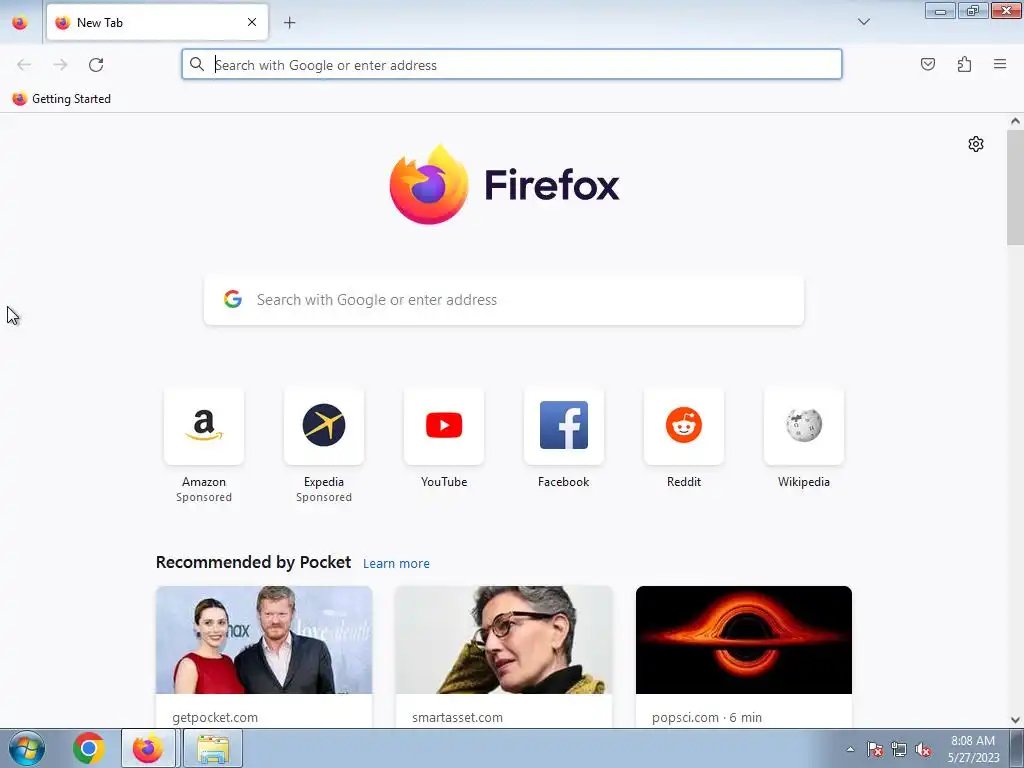Click the page scrollbar down arrow
The image size is (1024, 768).
pos(1015,720)
